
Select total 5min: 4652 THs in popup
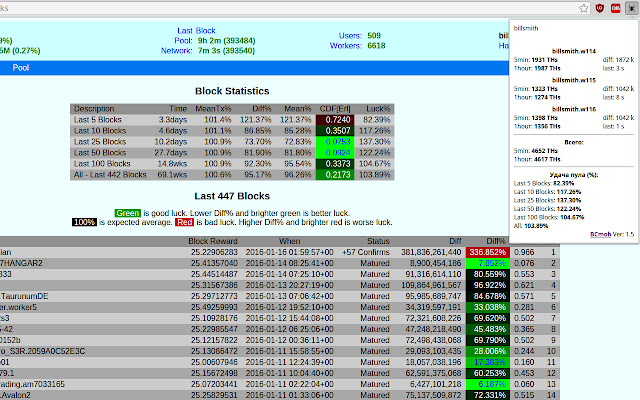click(536, 151)
